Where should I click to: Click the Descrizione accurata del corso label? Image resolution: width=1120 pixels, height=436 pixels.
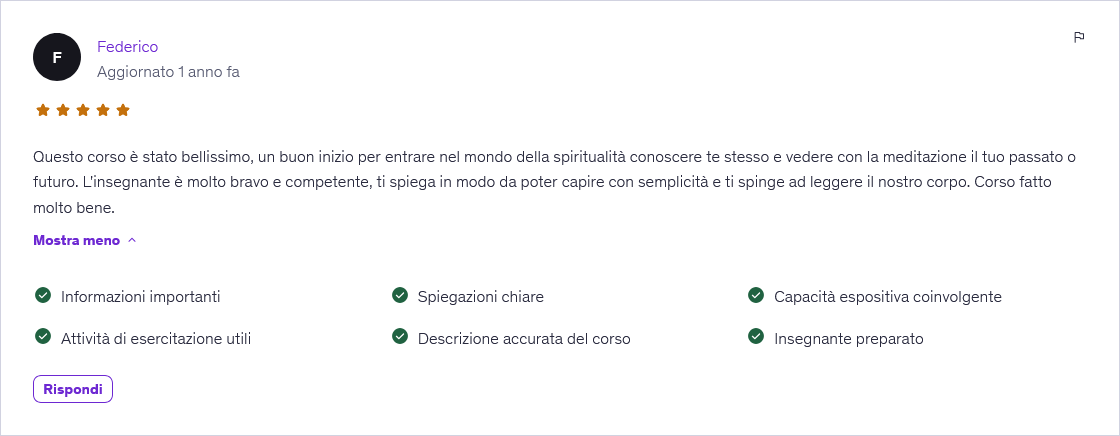click(524, 339)
